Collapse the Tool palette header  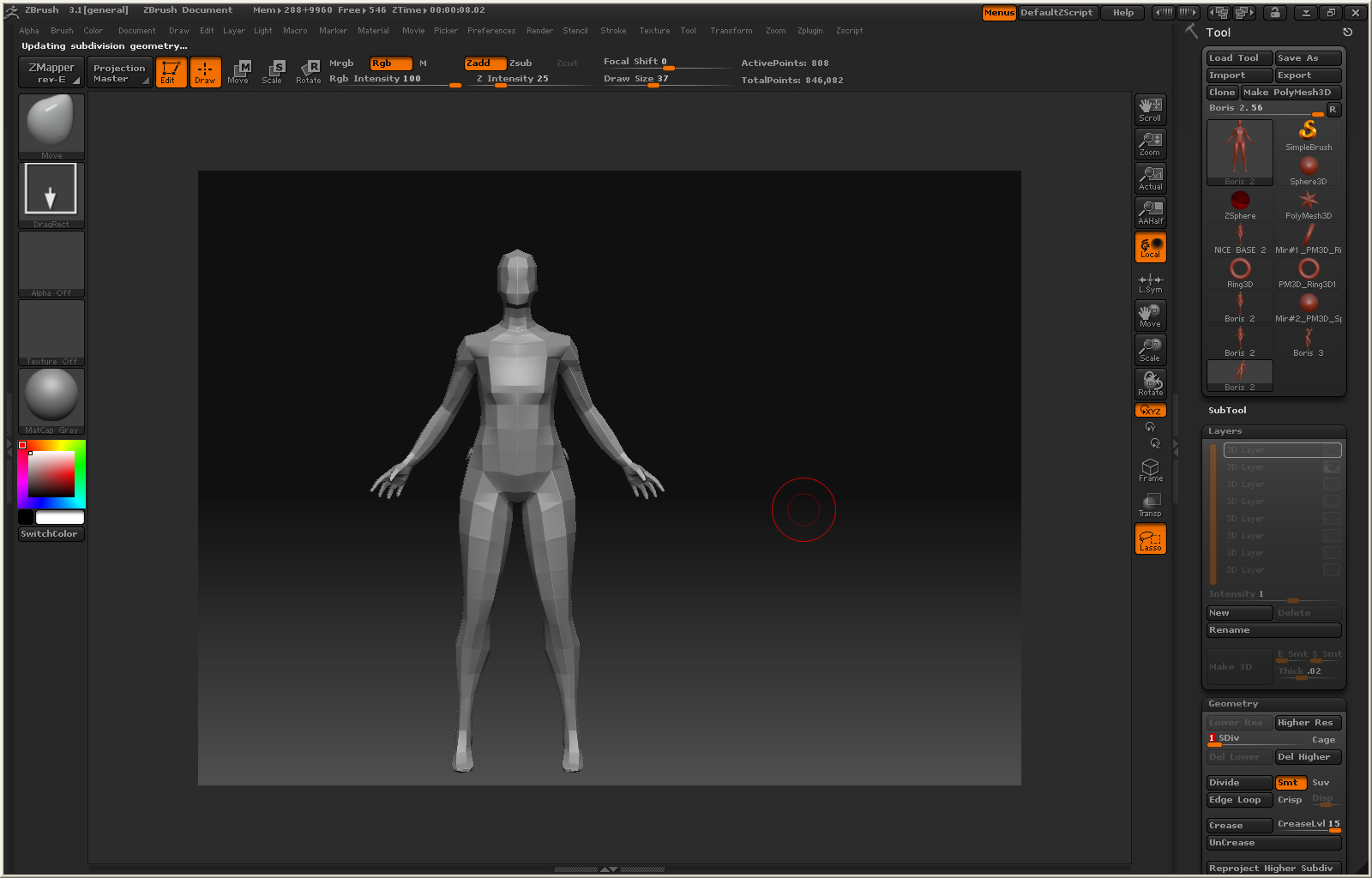point(1218,33)
